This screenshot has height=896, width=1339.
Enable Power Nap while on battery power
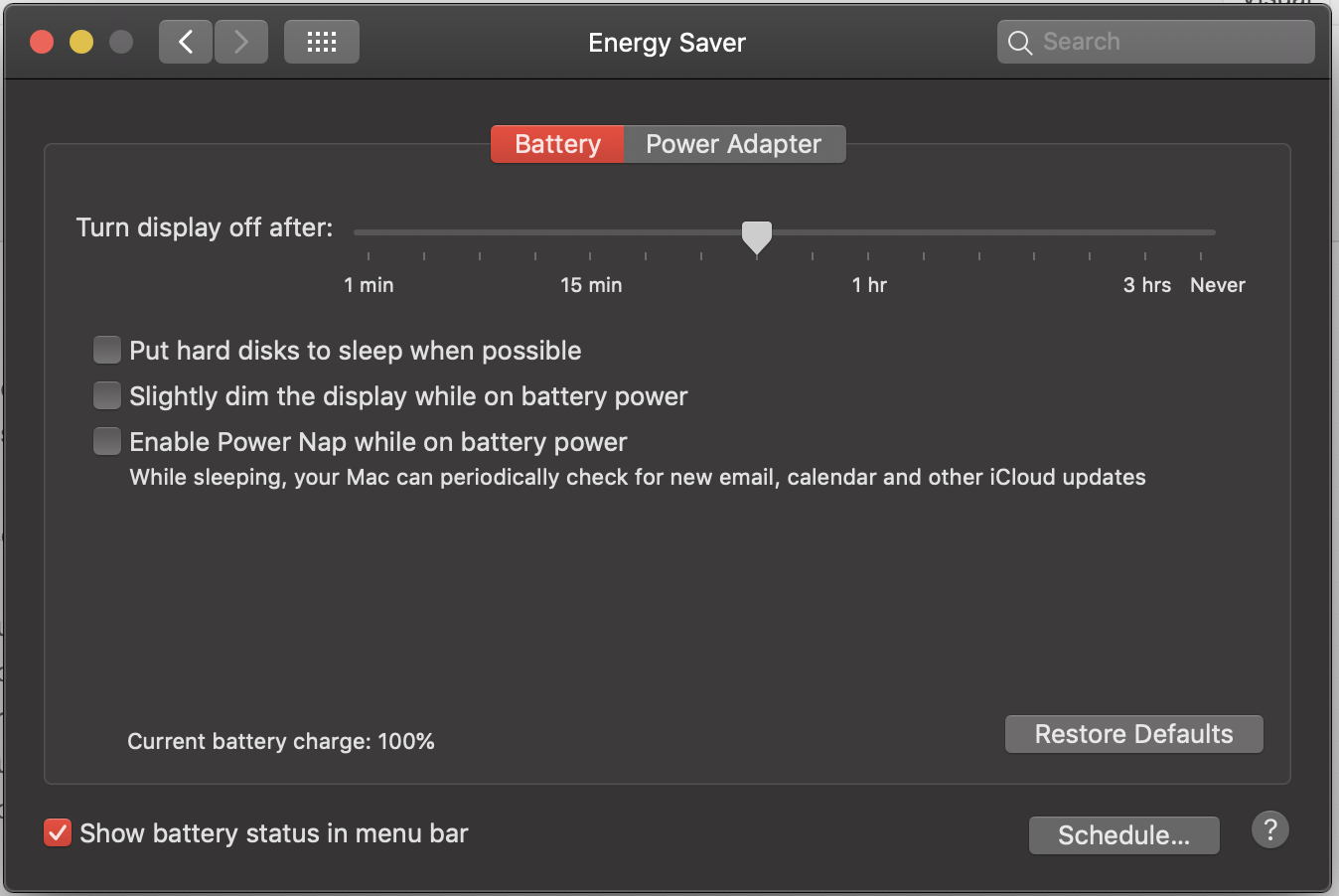click(106, 441)
